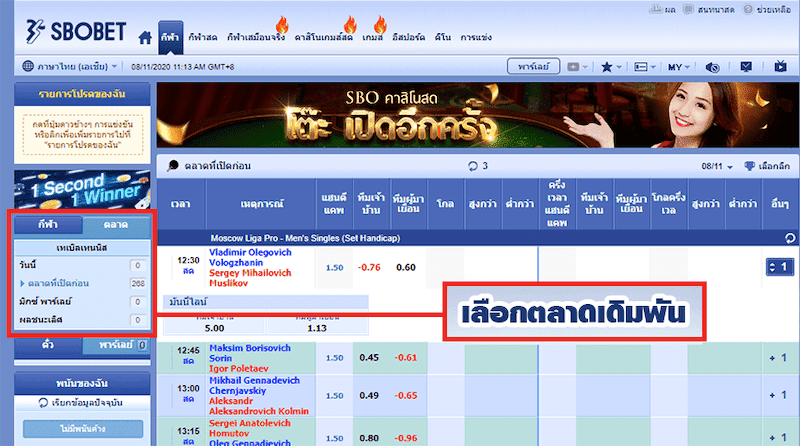
Task: Click speech bubble icon beside ตลาดที่เปิดก่อน header
Action: click(x=173, y=165)
